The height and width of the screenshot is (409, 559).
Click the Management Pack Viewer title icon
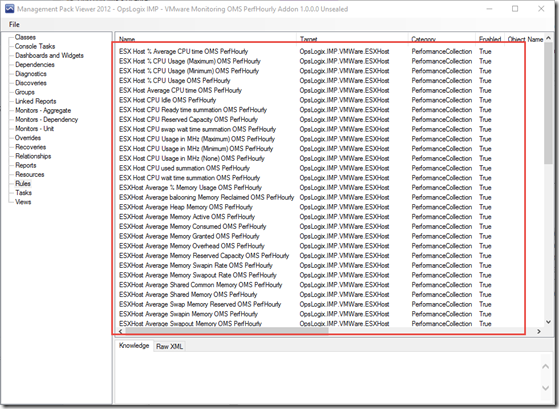click(x=9, y=9)
